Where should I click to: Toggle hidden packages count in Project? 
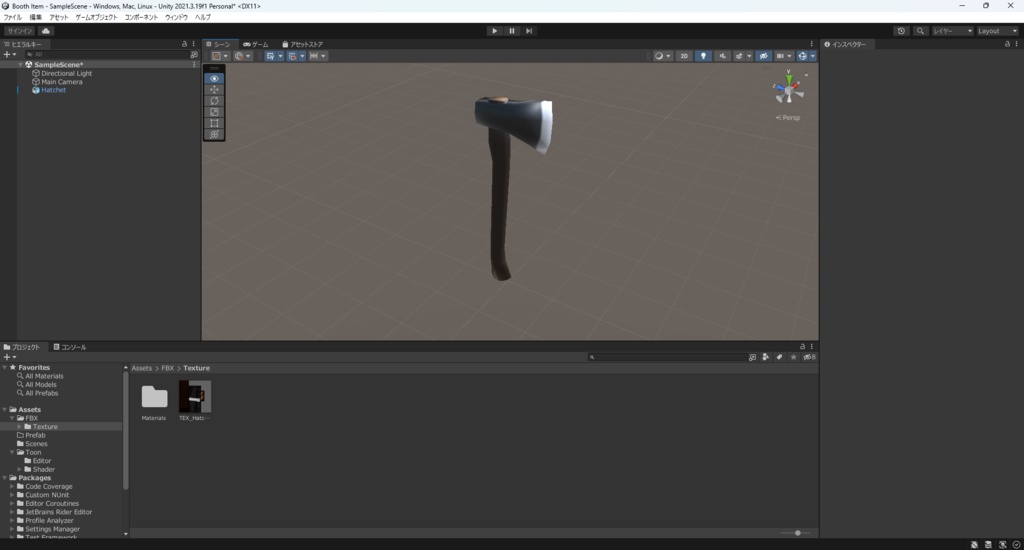pyautogui.click(x=810, y=357)
